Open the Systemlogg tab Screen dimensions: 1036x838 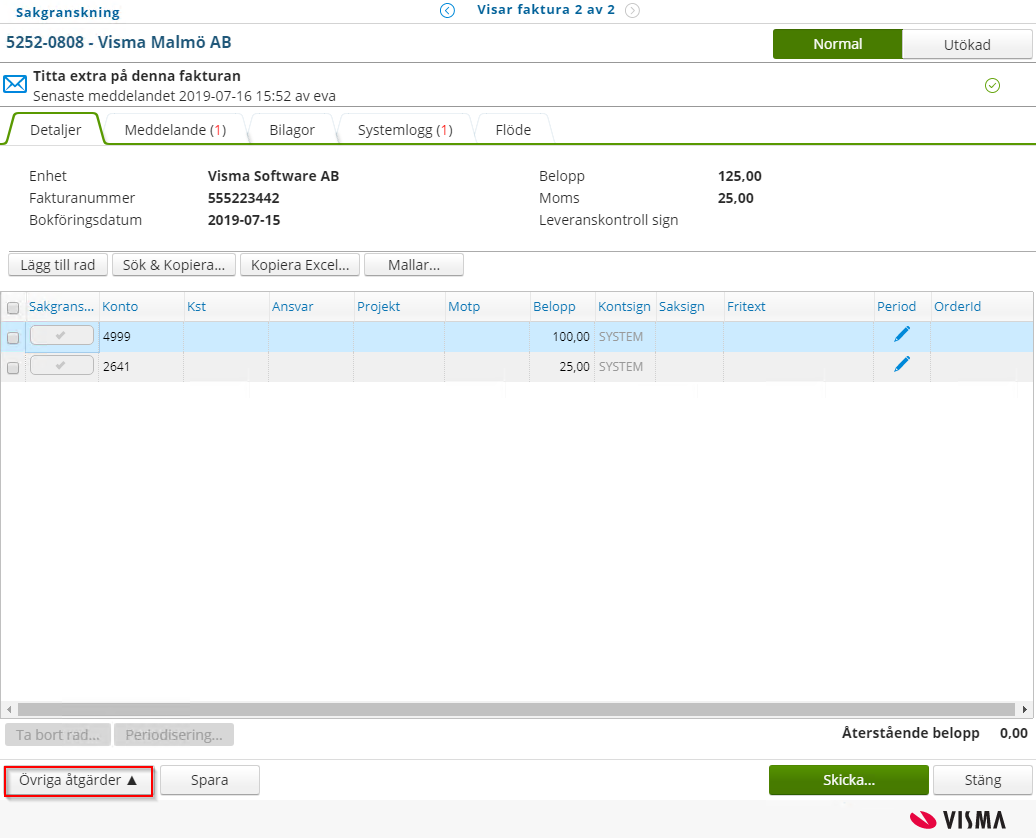point(403,127)
